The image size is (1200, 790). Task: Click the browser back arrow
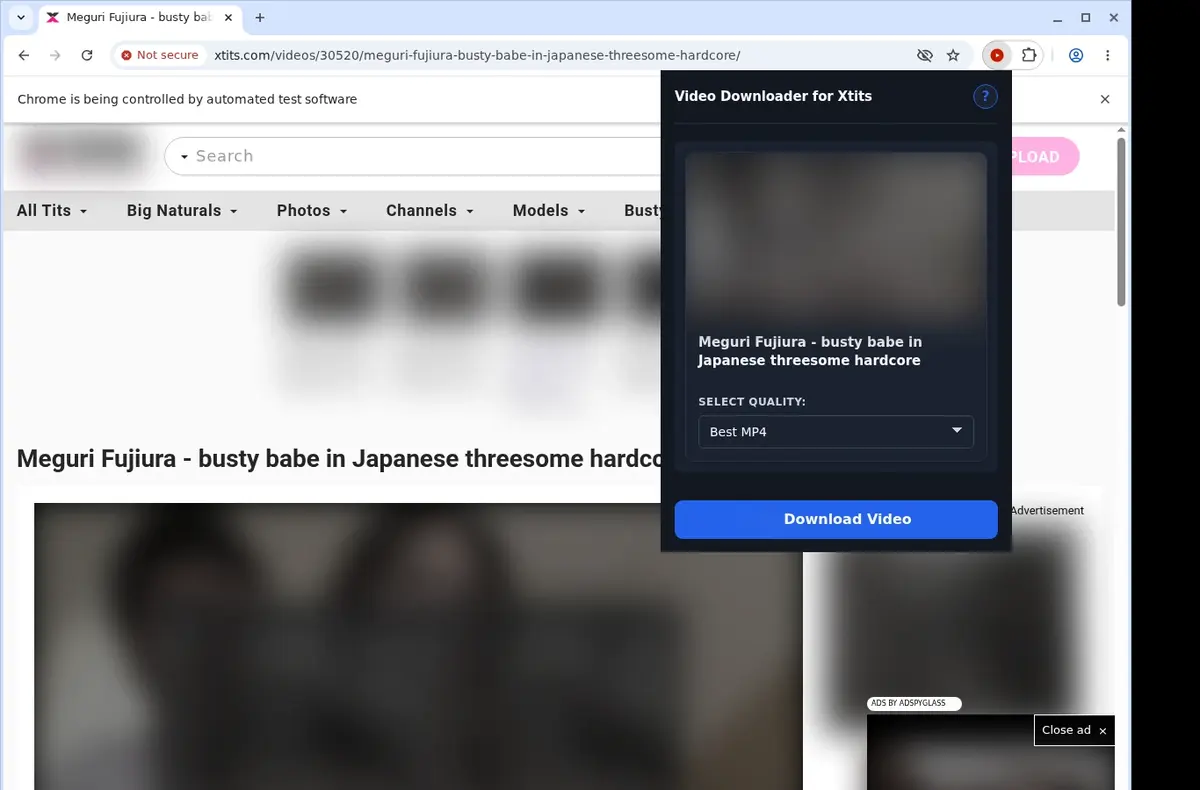24,55
